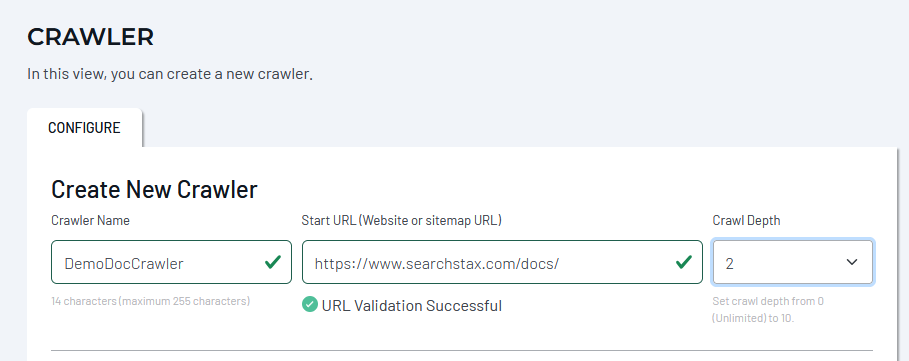Focus the Crawler Name input with DemoDocCrawler

pyautogui.click(x=171, y=262)
